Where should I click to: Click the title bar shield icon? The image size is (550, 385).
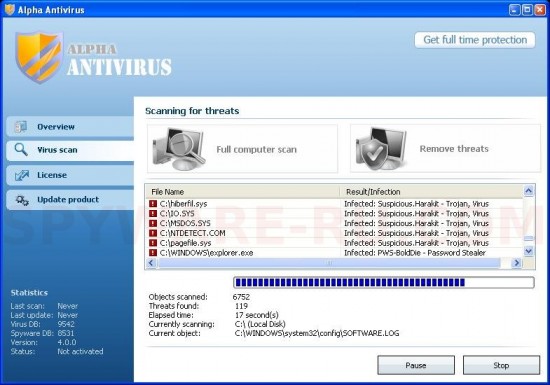[9, 9]
